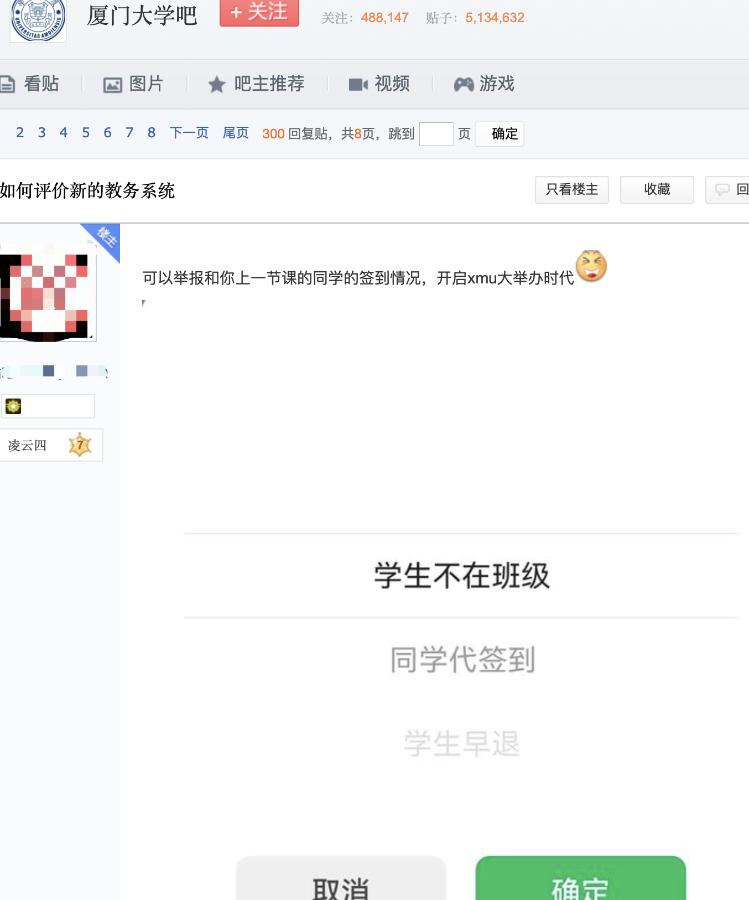Open the 图片 images tab
This screenshot has width=749, height=900.
[133, 84]
